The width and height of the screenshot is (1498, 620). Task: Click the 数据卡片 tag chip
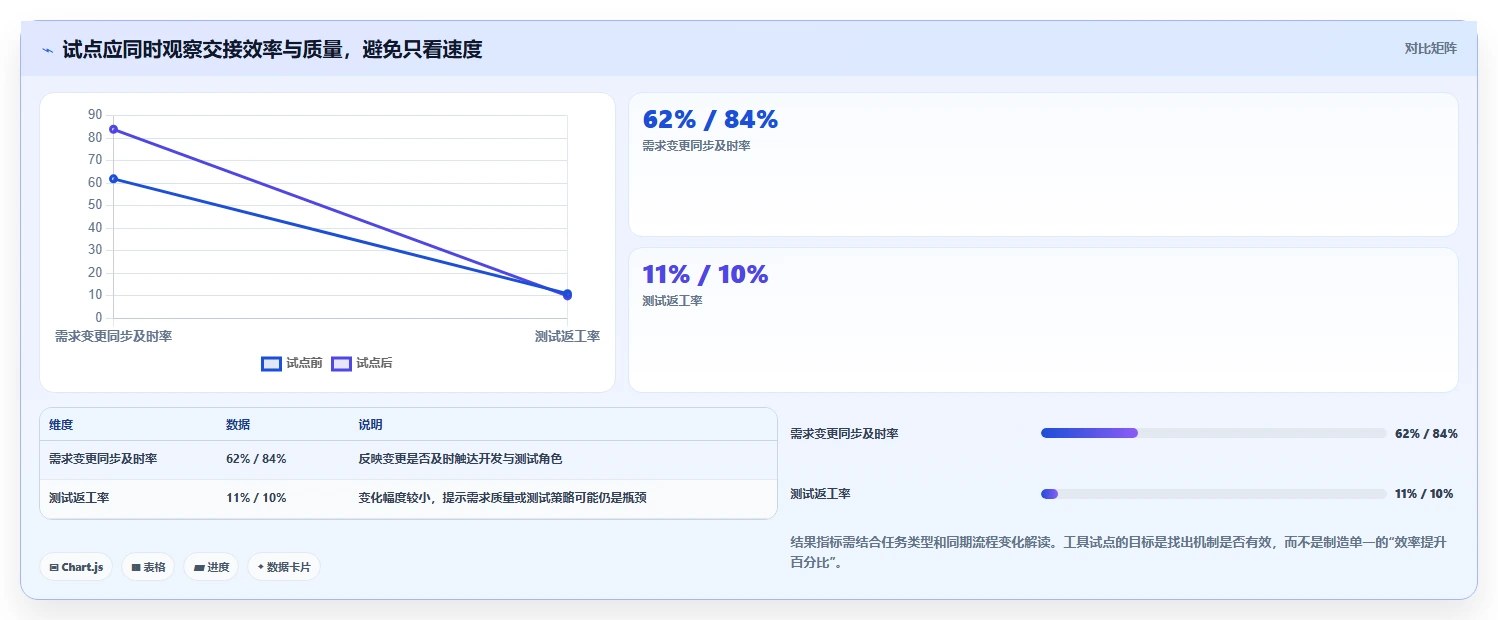(284, 567)
